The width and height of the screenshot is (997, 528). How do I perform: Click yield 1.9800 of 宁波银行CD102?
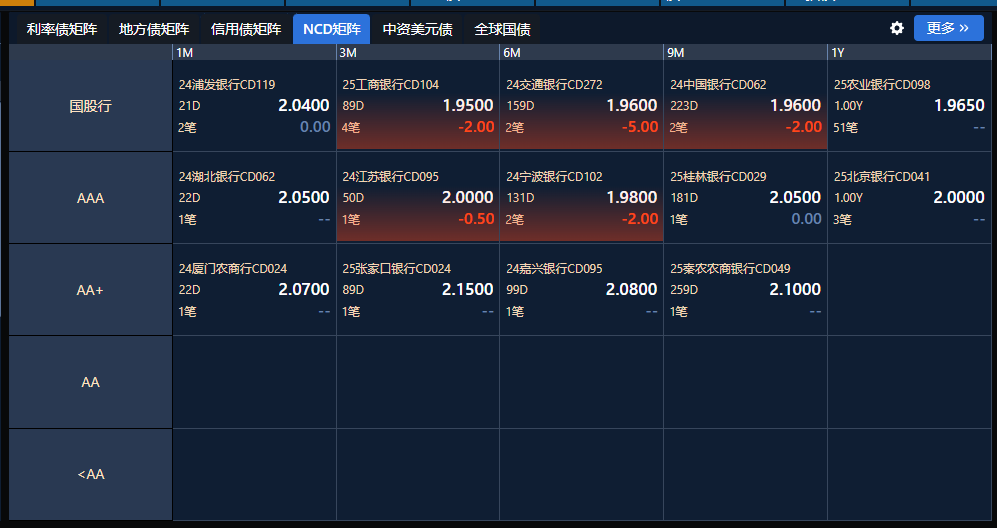pyautogui.click(x=632, y=198)
